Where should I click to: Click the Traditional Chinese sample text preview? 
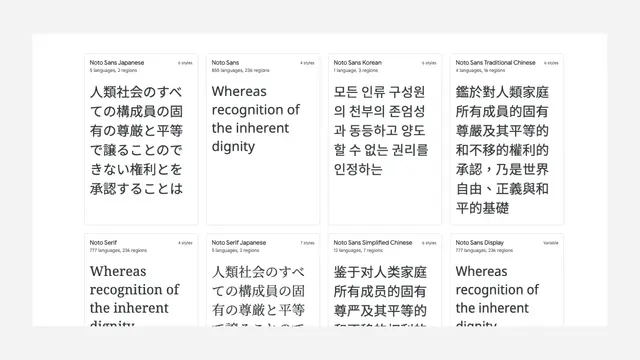[x=502, y=150]
